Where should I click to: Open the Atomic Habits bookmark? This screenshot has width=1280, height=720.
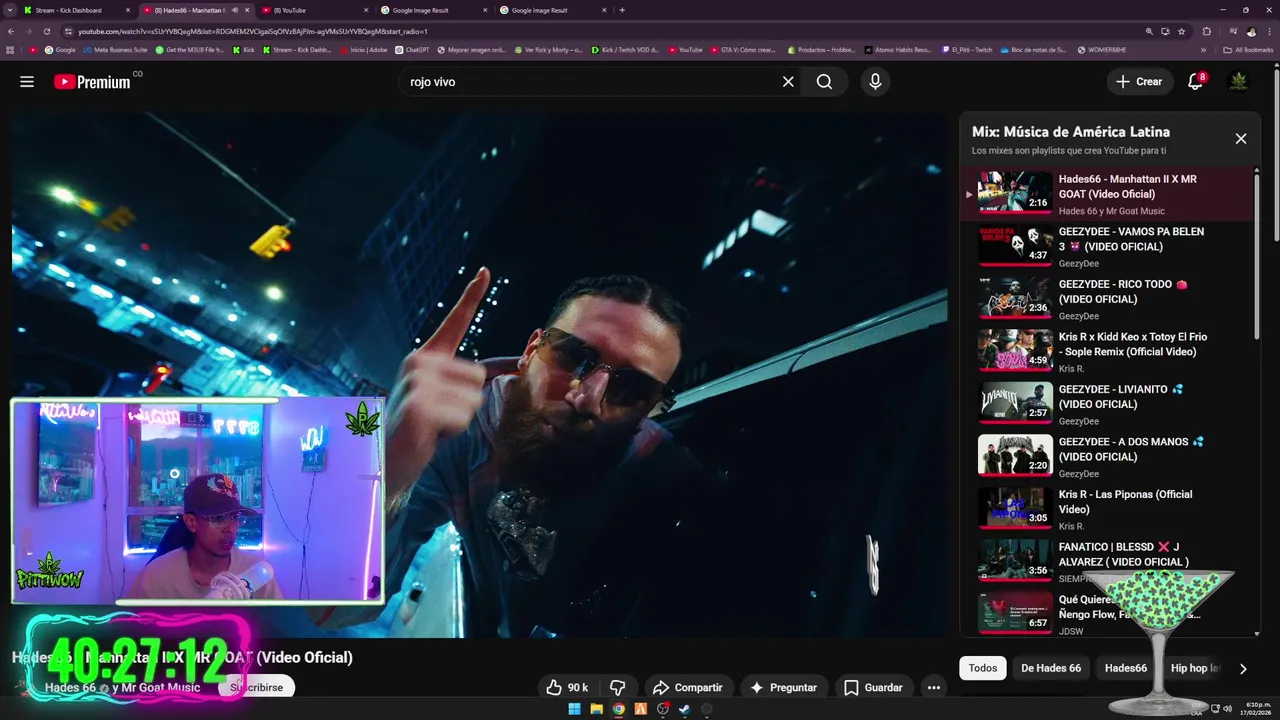tap(898, 49)
